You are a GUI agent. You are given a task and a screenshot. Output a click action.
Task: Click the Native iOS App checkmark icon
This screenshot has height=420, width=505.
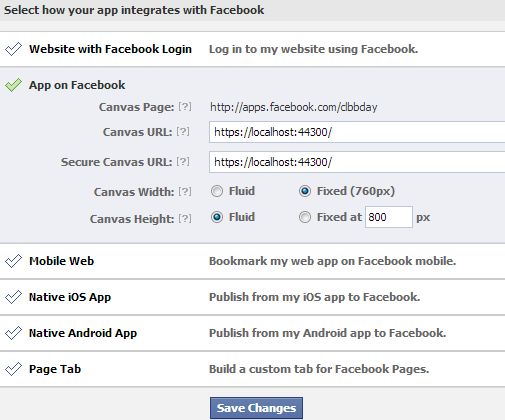tap(13, 297)
